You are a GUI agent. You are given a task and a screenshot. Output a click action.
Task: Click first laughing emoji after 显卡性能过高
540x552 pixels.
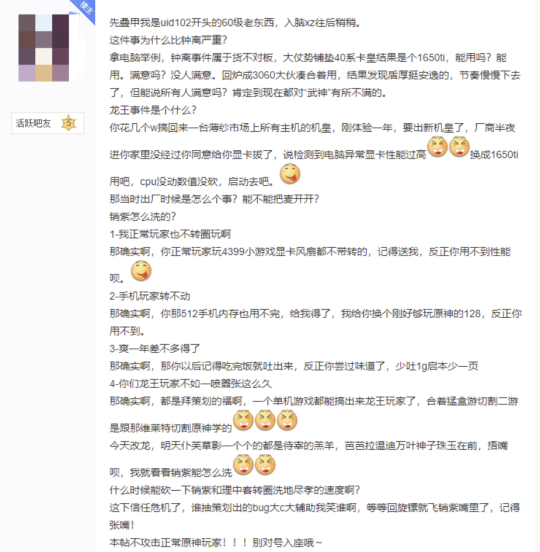click(x=438, y=146)
